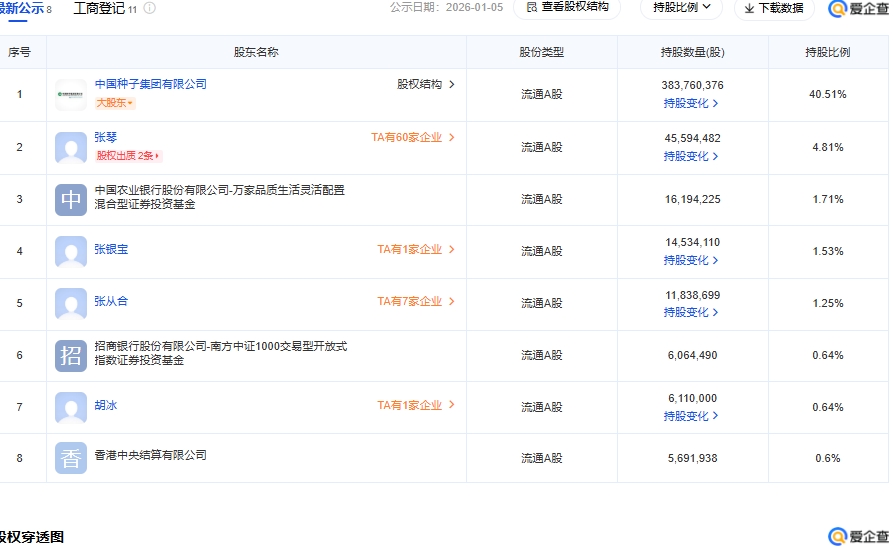Open 张银宝 shareholder link

[111, 249]
